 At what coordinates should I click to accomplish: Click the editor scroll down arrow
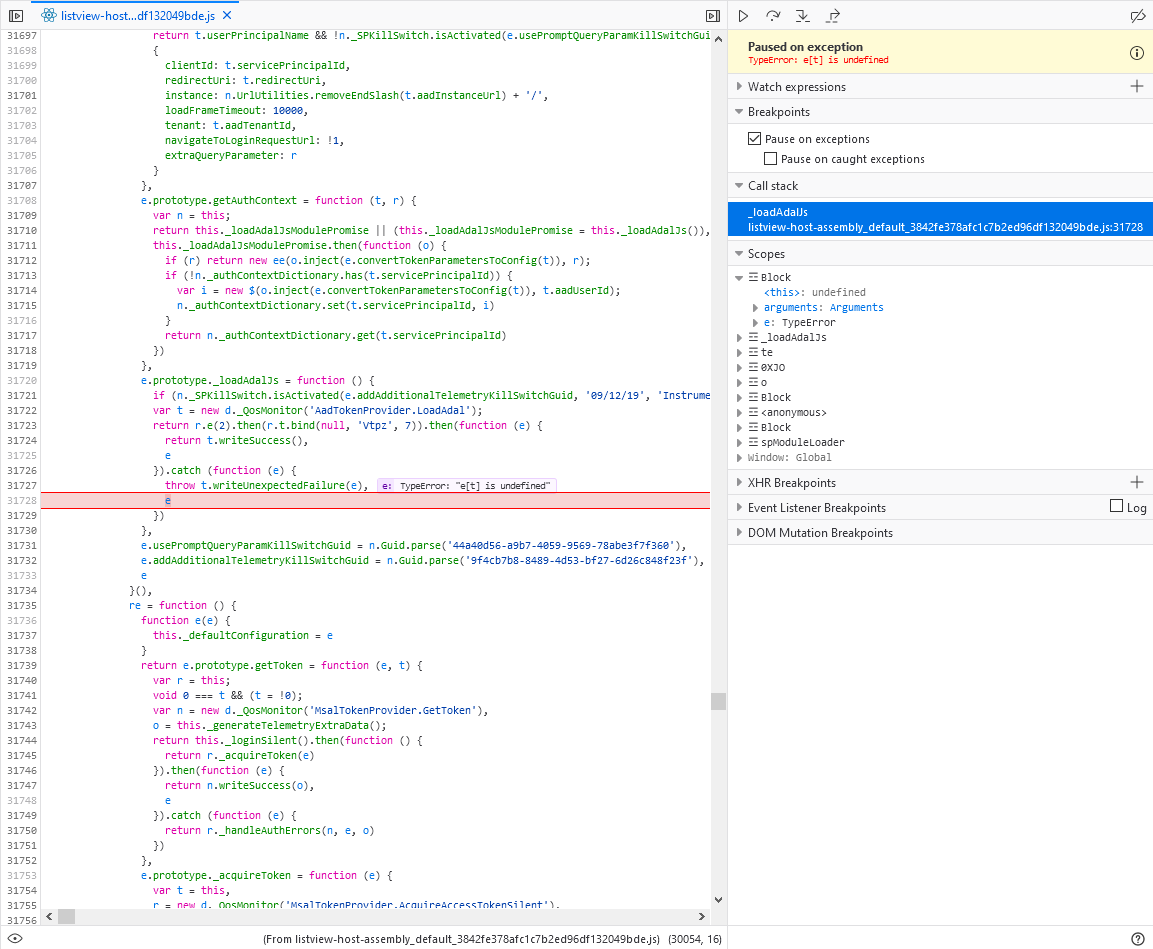[718, 900]
